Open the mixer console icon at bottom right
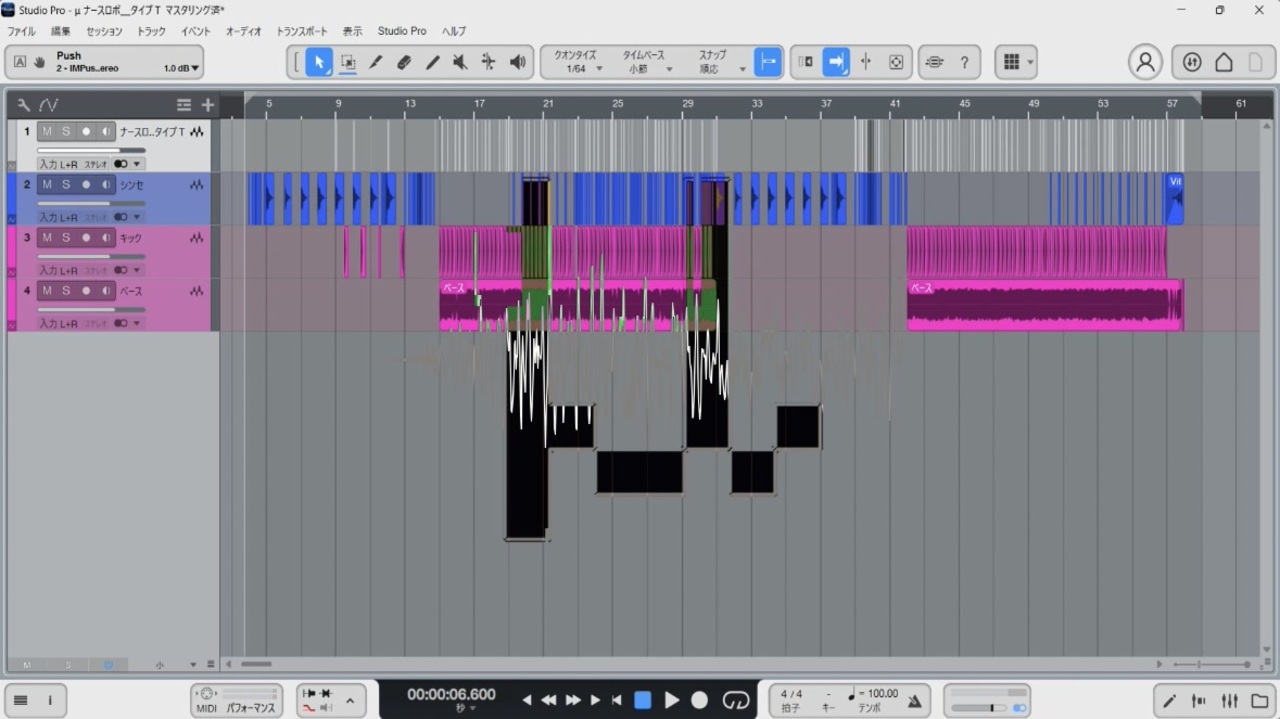Screen dimensions: 1280x719 point(1230,700)
